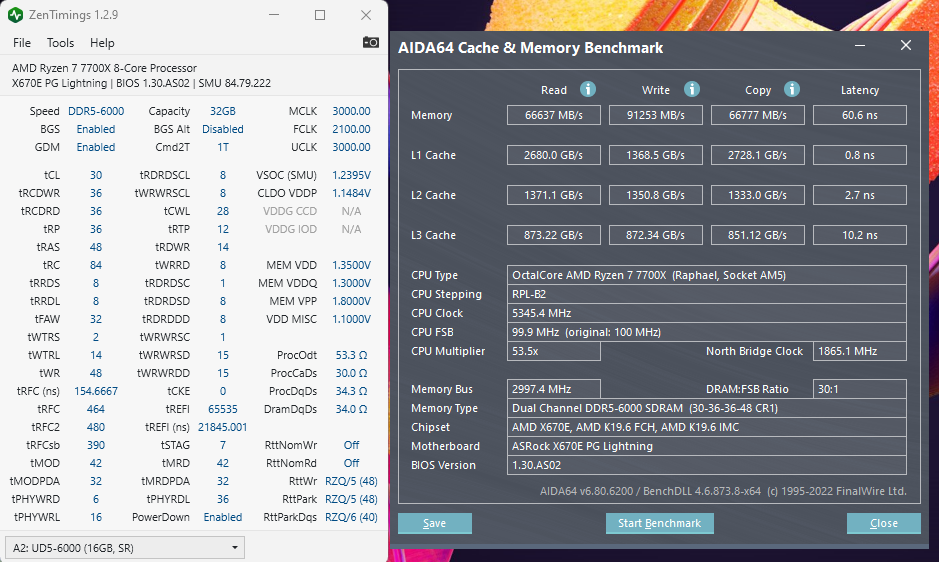Click the BGS Alt value Disabled
The height and width of the screenshot is (562, 939).
pyautogui.click(x=223, y=129)
